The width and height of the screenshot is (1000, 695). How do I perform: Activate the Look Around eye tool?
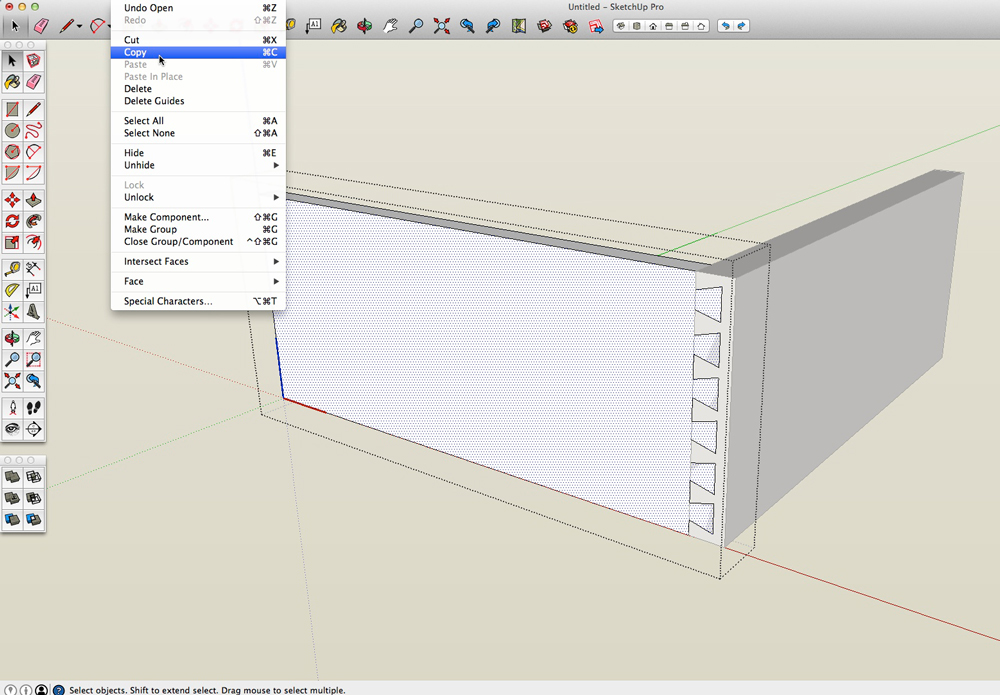tap(12, 429)
